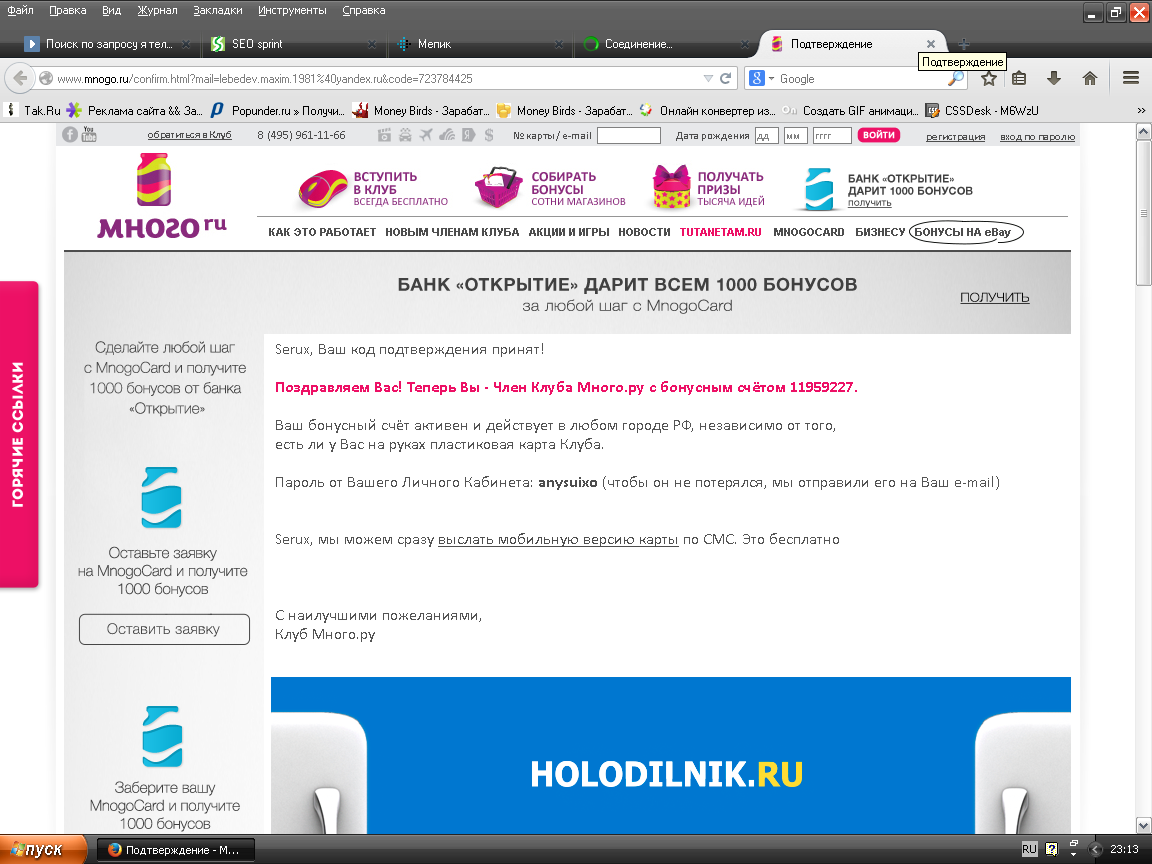This screenshot has height=864, width=1152.
Task: Click the Yandex 'Я' category icon
Action: [468, 135]
